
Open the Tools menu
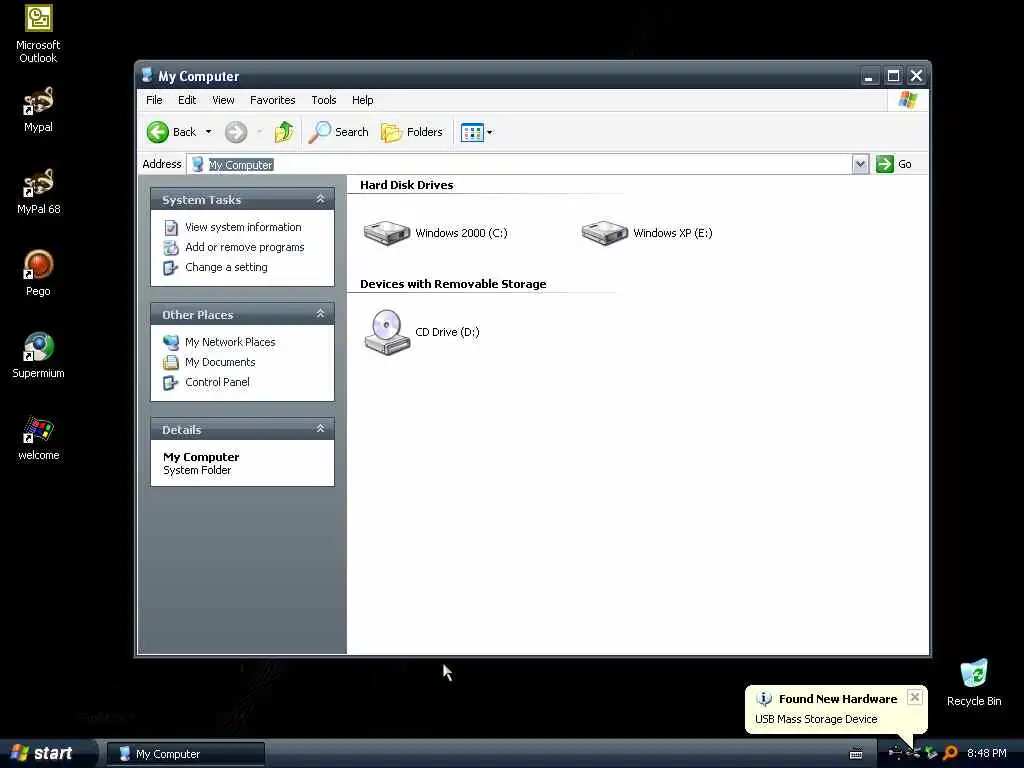tap(323, 100)
